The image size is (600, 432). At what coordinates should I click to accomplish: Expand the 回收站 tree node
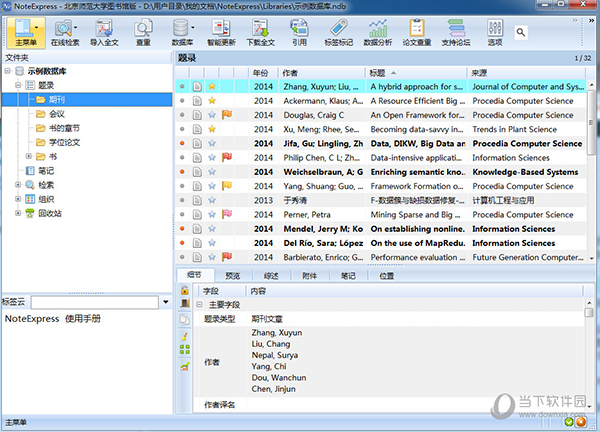[x=18, y=213]
